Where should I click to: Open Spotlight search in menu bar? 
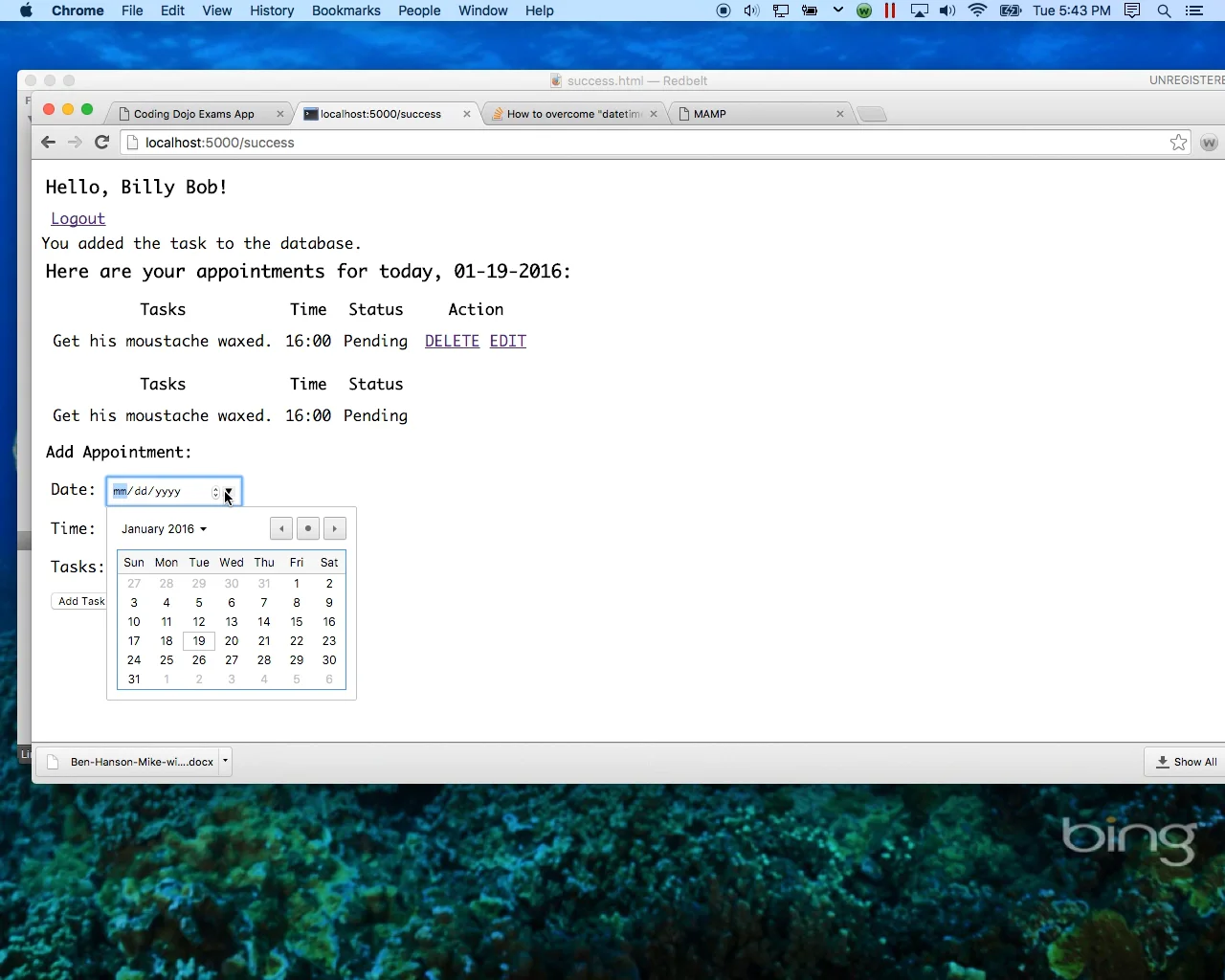click(x=1164, y=11)
